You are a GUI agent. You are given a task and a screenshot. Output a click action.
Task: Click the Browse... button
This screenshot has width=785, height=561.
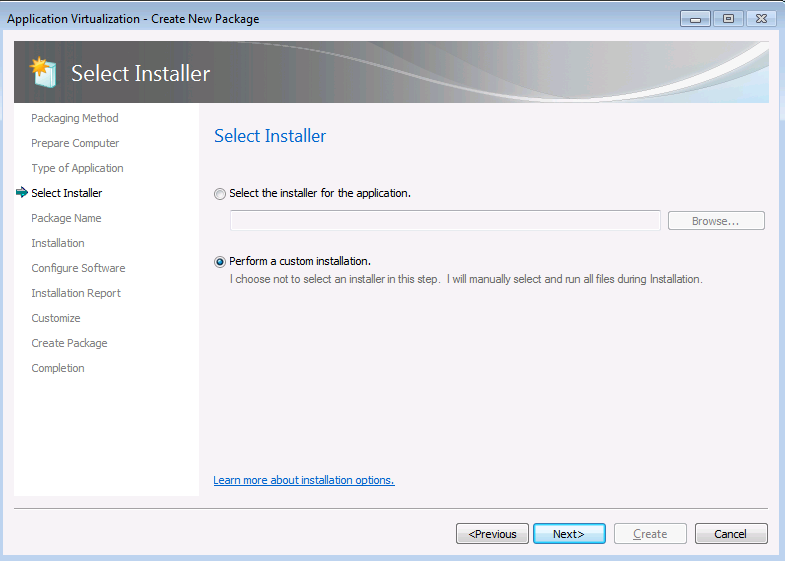coord(716,221)
